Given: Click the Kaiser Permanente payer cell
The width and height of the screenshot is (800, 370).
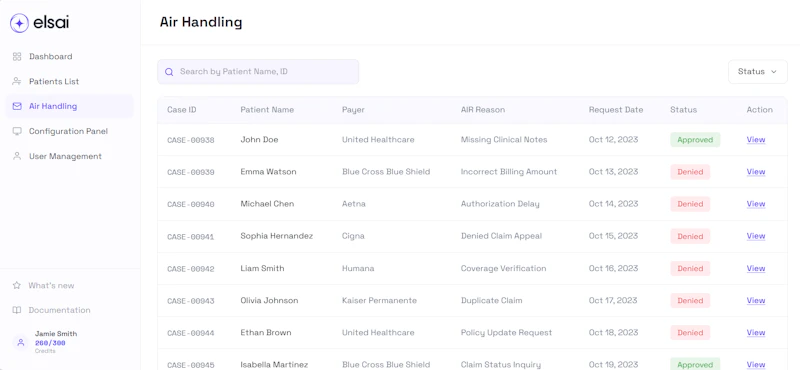Looking at the screenshot, I should [379, 300].
